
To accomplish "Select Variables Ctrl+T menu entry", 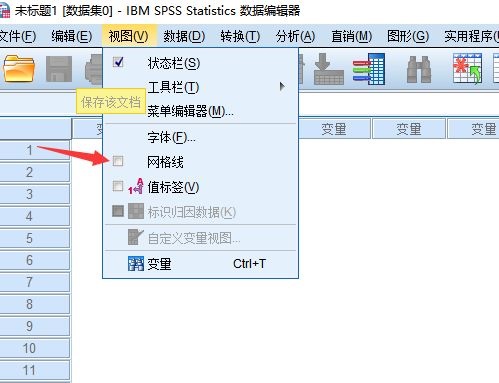I will pyautogui.click(x=200, y=264).
